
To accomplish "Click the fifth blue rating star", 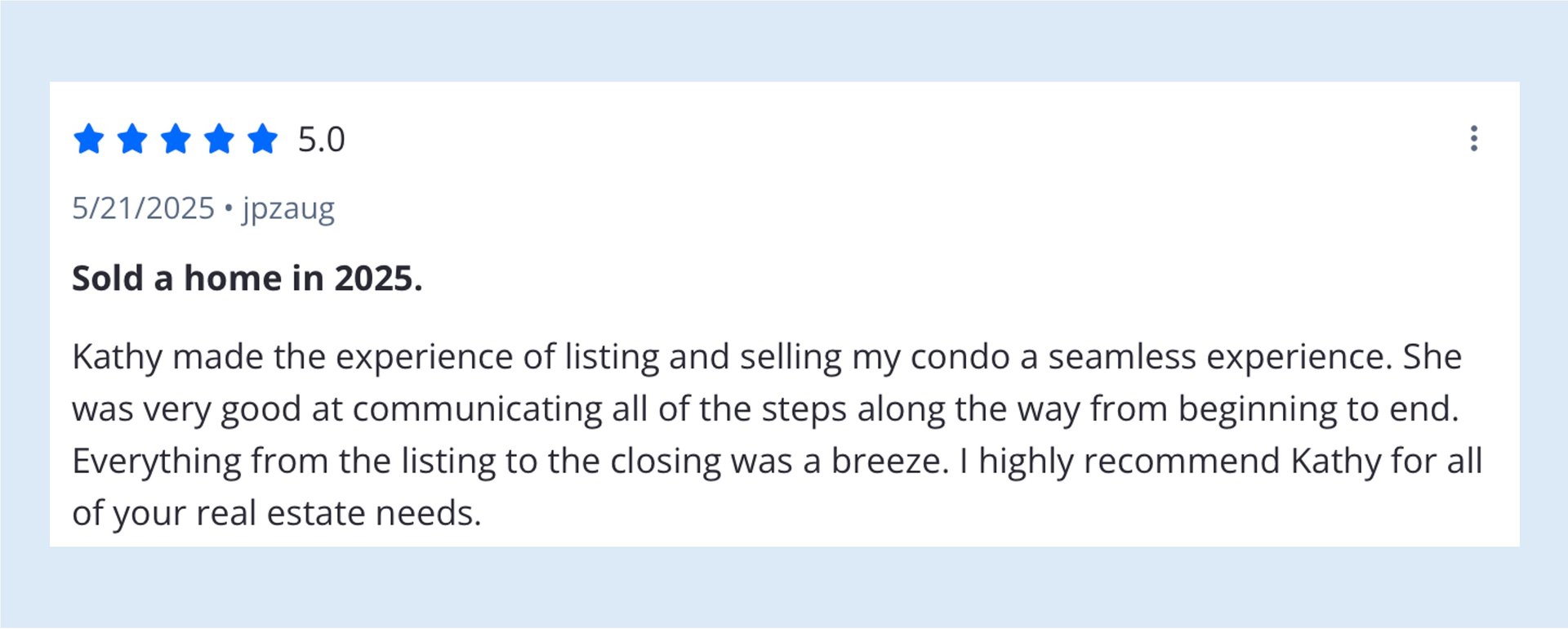I will pyautogui.click(x=262, y=139).
